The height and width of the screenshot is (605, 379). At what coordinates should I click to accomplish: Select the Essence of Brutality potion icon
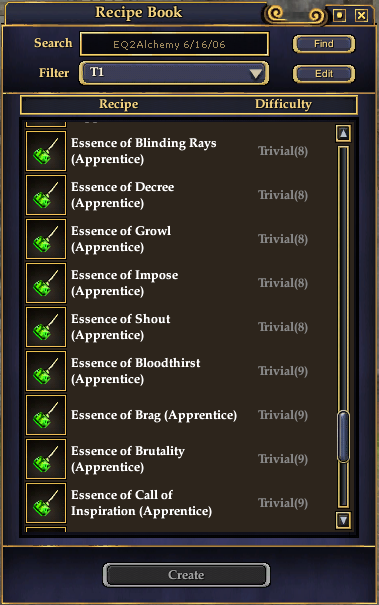(x=46, y=459)
